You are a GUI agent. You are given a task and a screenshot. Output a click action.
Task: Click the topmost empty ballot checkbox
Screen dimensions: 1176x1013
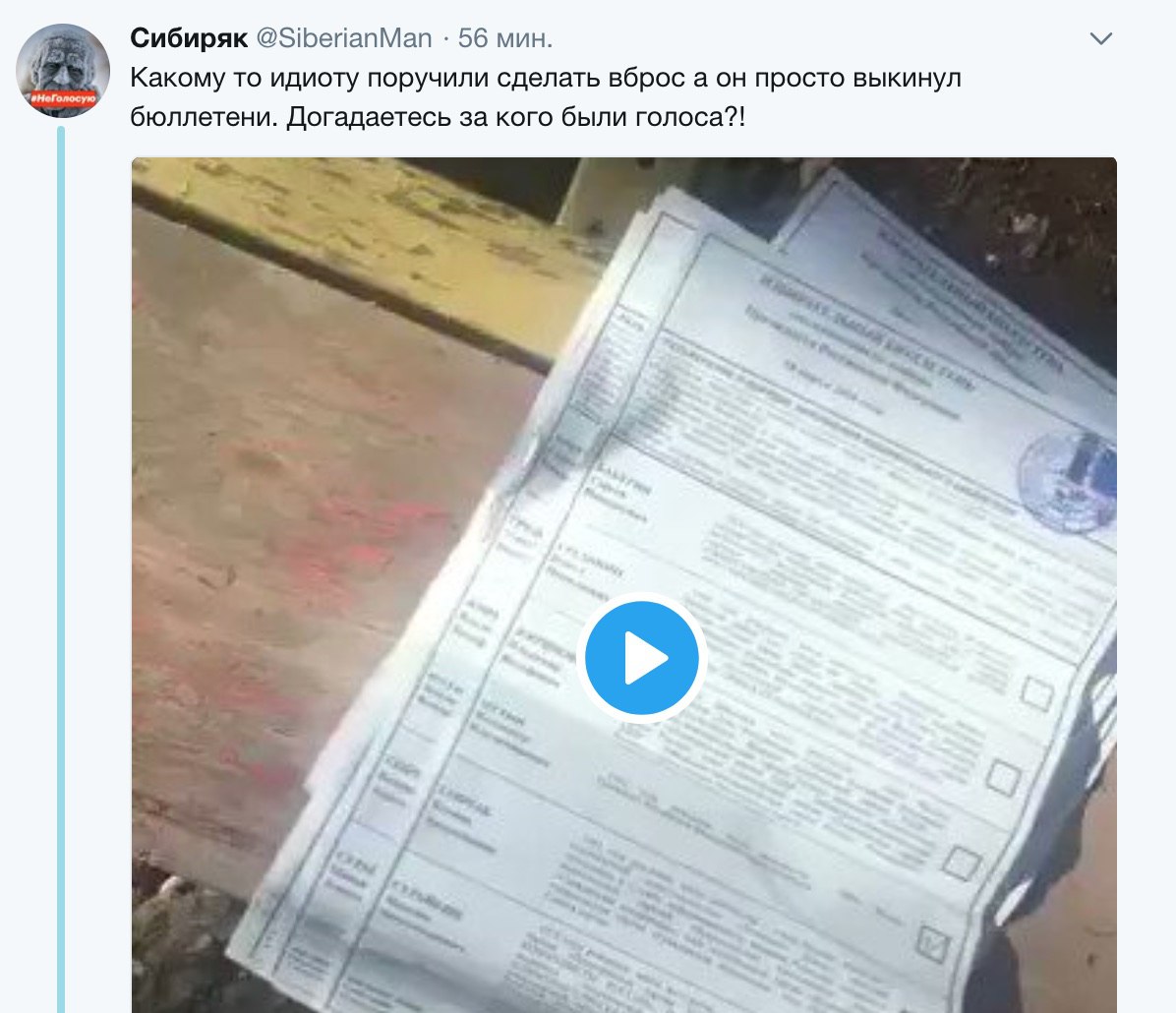point(1038,692)
